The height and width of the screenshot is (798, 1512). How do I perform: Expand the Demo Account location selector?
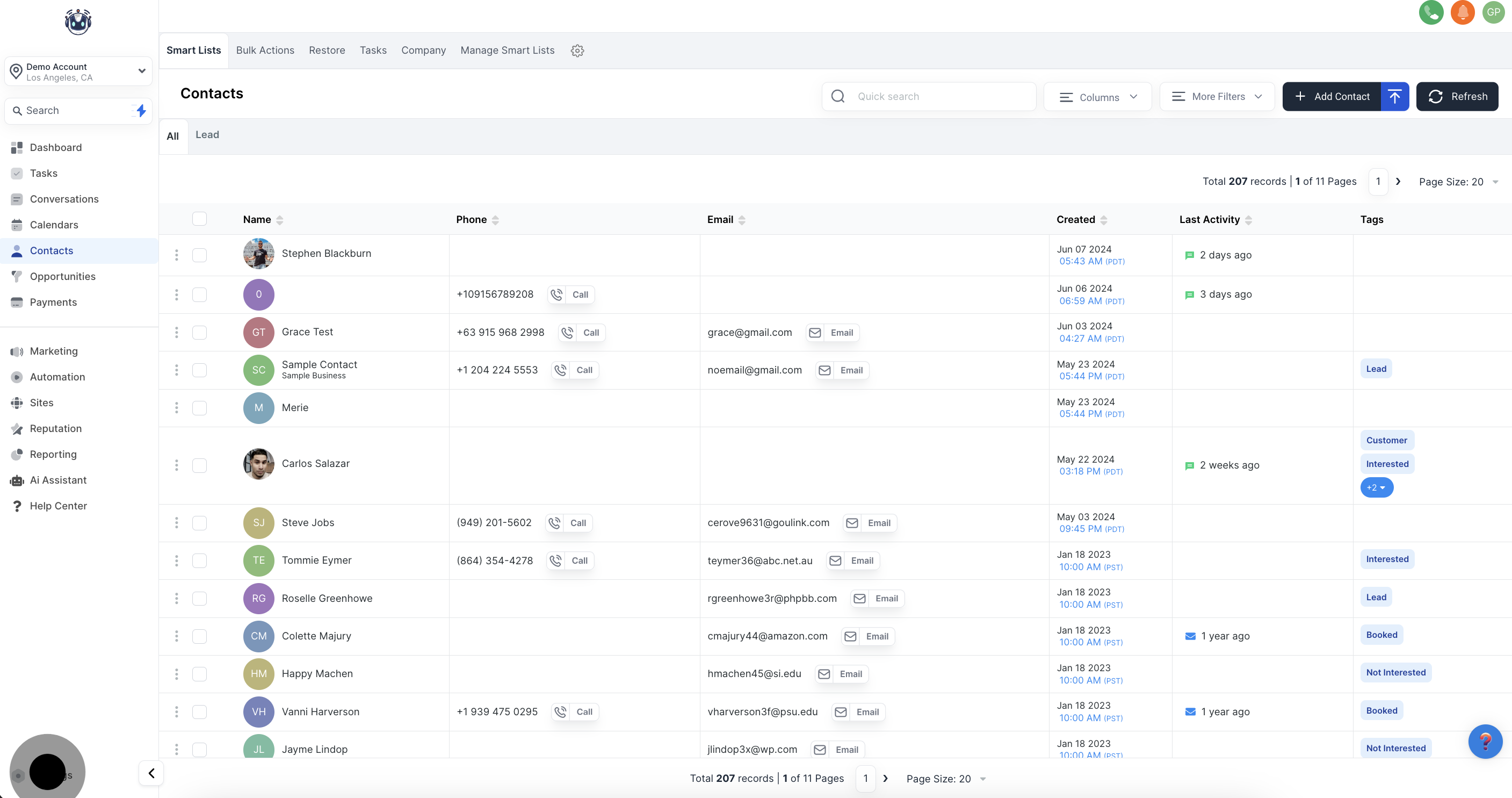coord(78,71)
